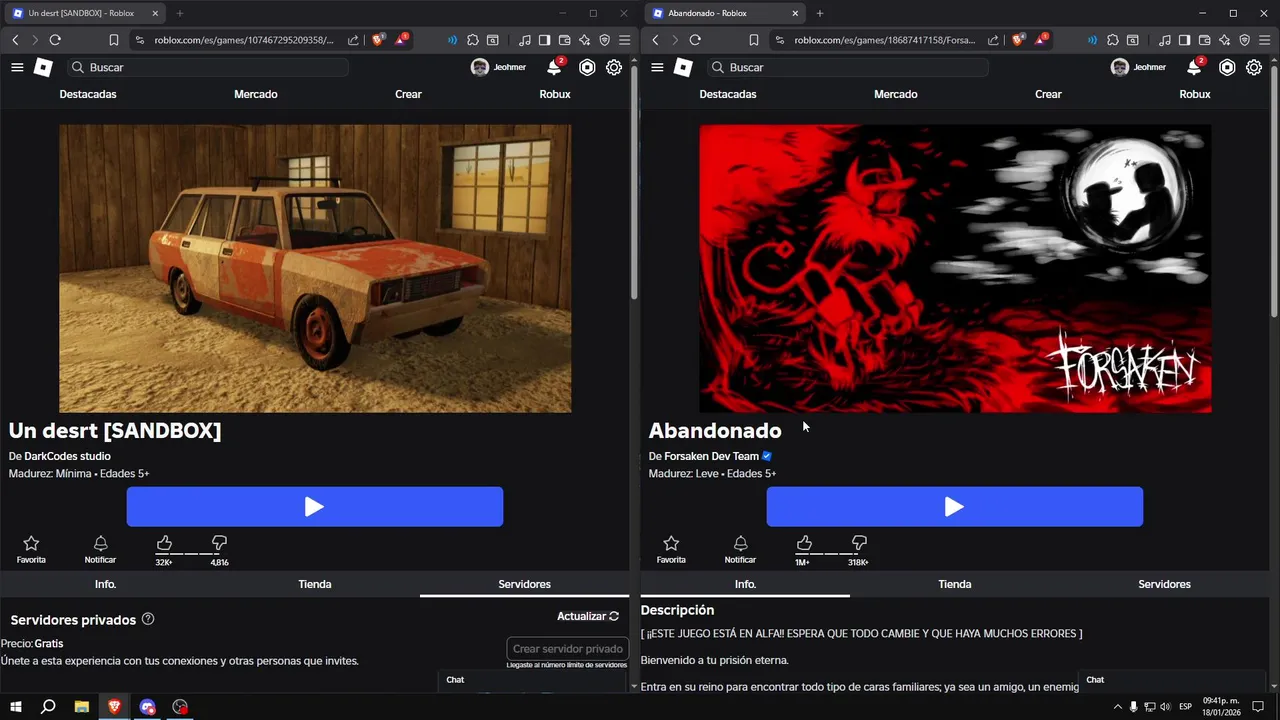The image size is (1280, 720).
Task: Click the Actualizar refresh servers button
Action: 588,616
